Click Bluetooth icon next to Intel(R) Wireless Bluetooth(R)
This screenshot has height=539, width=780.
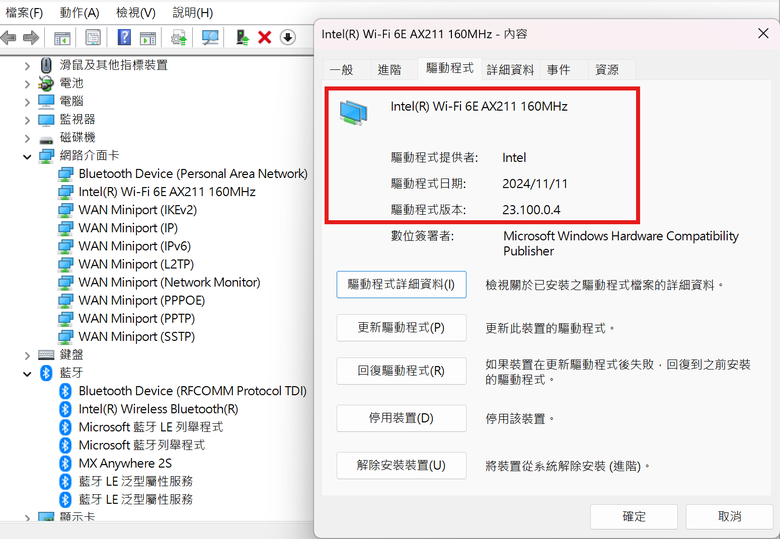[x=65, y=409]
